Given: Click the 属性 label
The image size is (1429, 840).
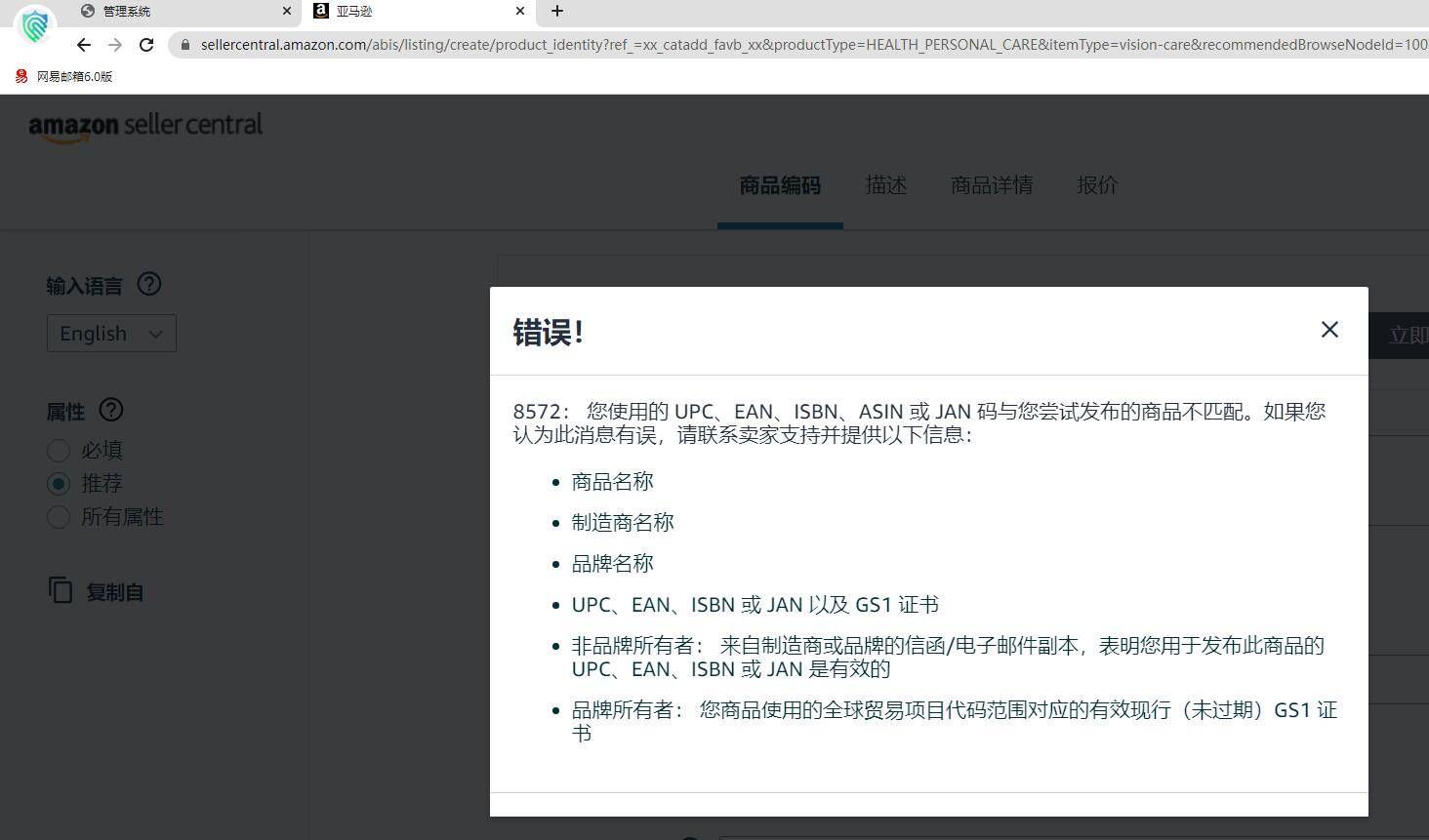Looking at the screenshot, I should [x=65, y=412].
